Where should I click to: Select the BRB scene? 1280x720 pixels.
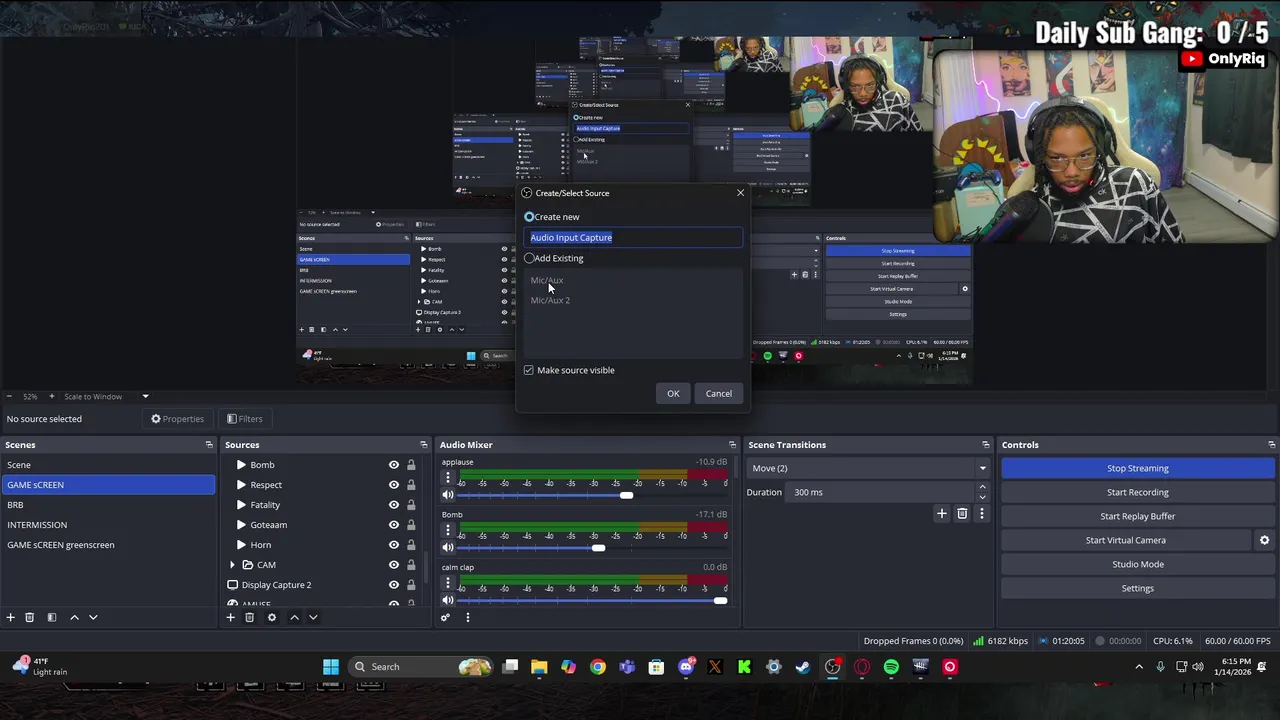(x=108, y=505)
